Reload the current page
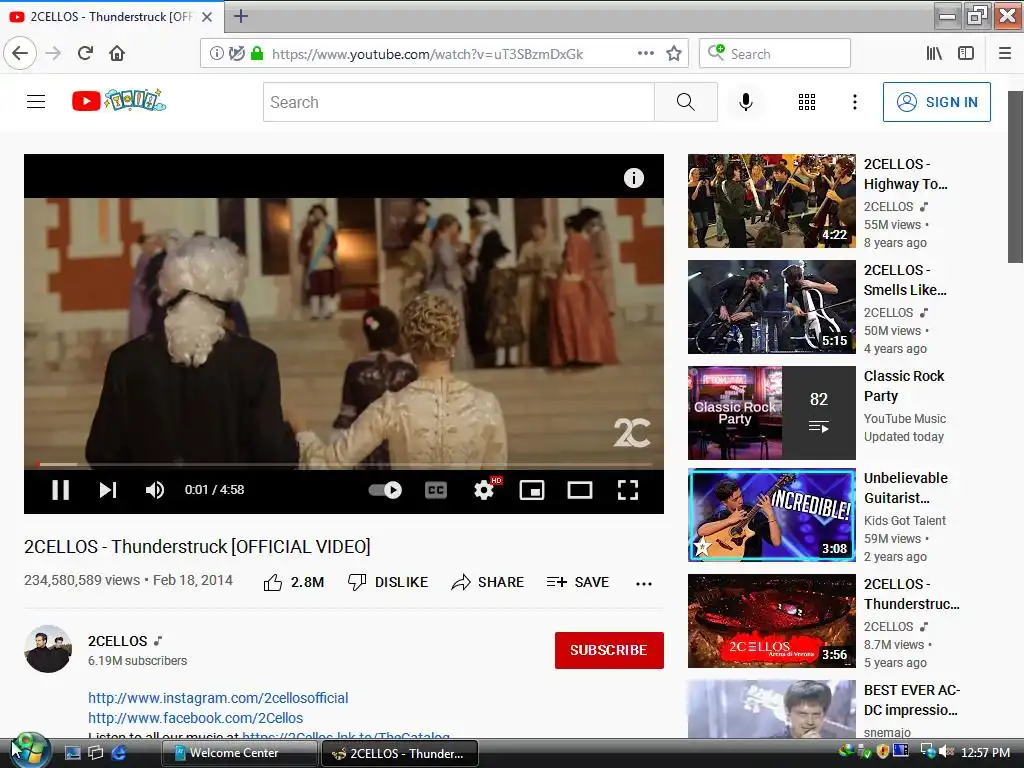The height and width of the screenshot is (768, 1024). click(86, 53)
